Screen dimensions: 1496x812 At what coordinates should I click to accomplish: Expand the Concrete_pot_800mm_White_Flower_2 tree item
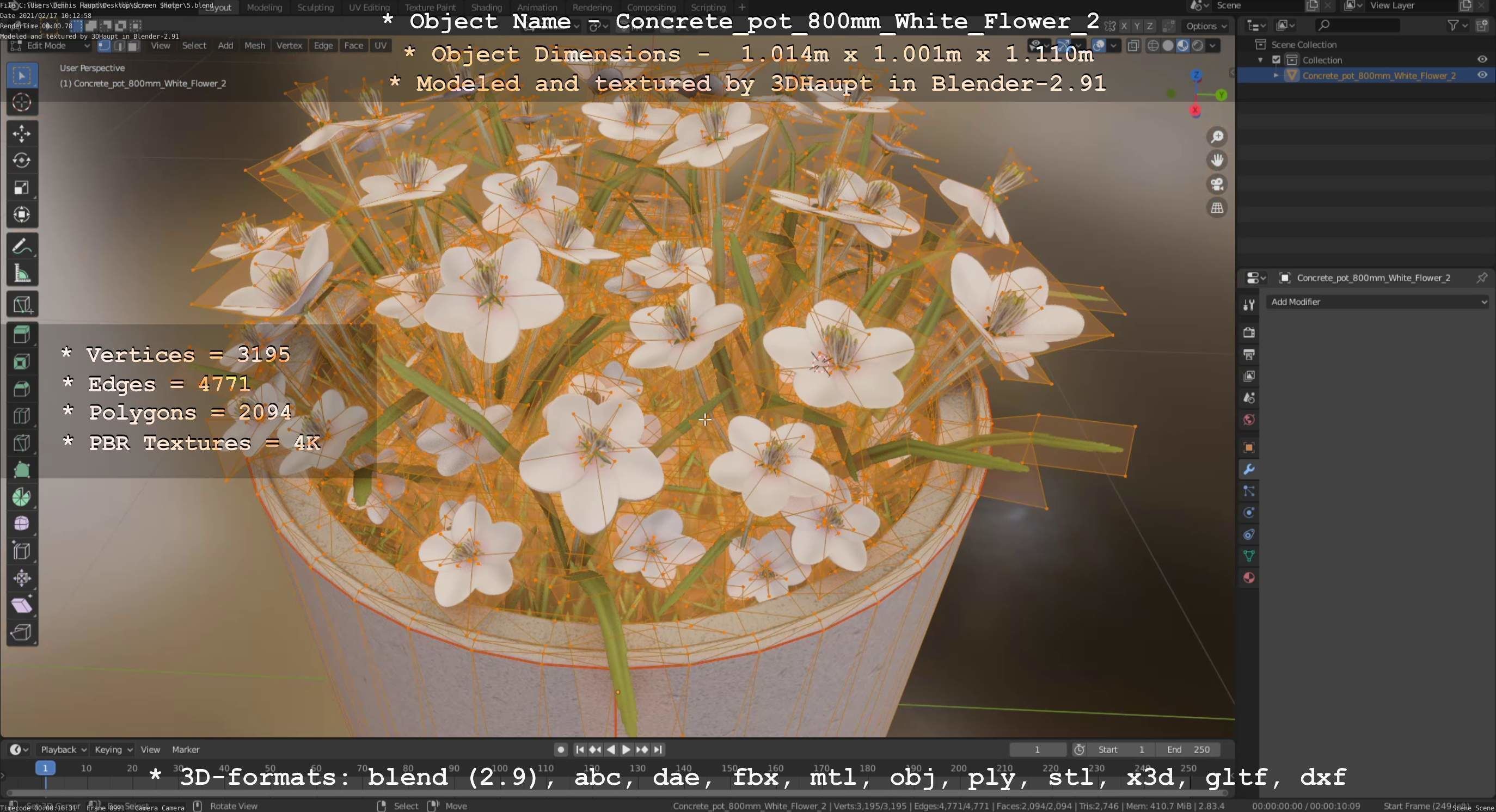click(1276, 76)
